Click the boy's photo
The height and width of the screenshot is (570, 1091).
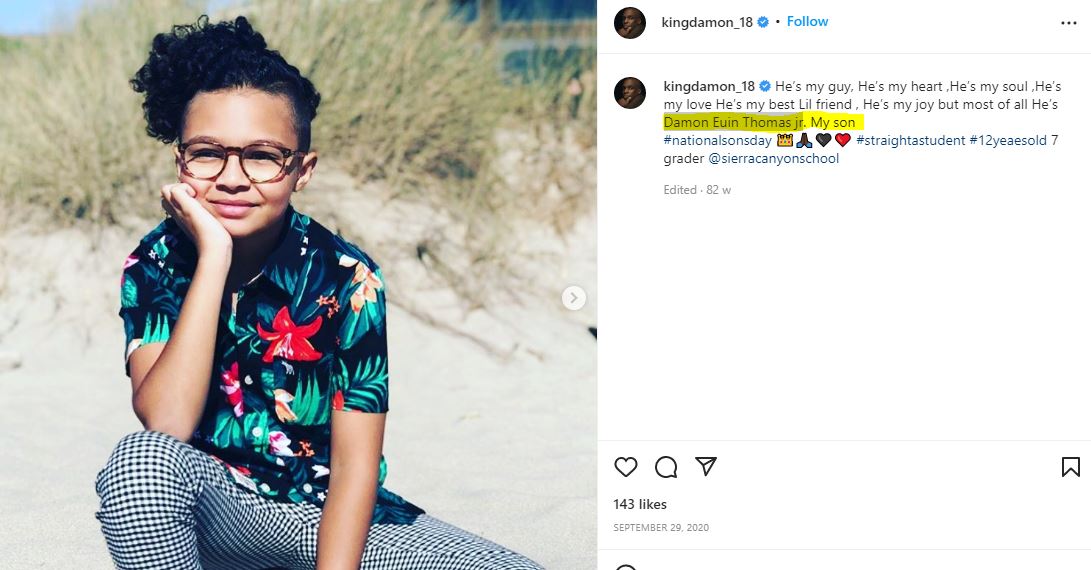point(298,285)
